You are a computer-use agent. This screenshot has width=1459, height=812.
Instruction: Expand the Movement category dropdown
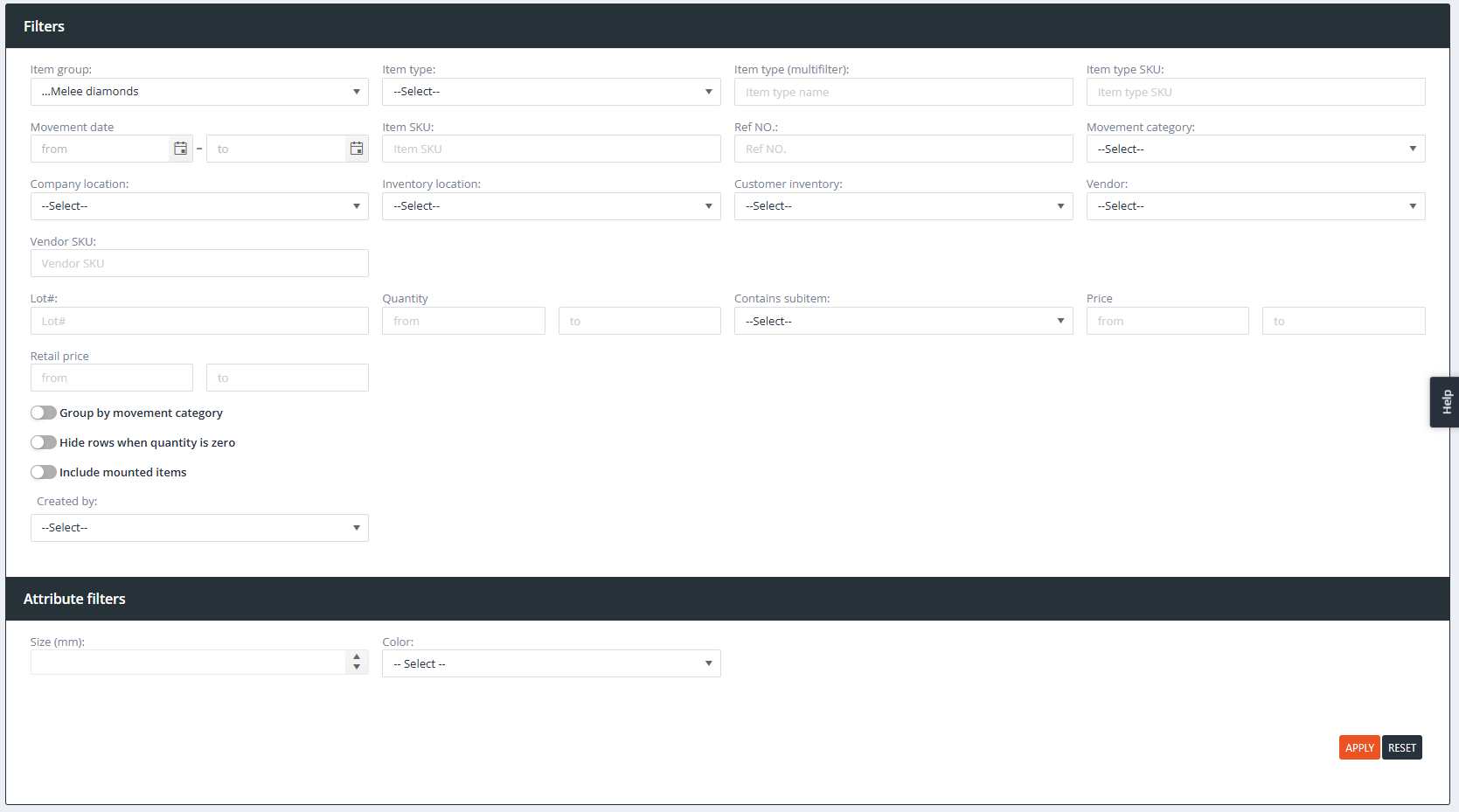click(1255, 149)
